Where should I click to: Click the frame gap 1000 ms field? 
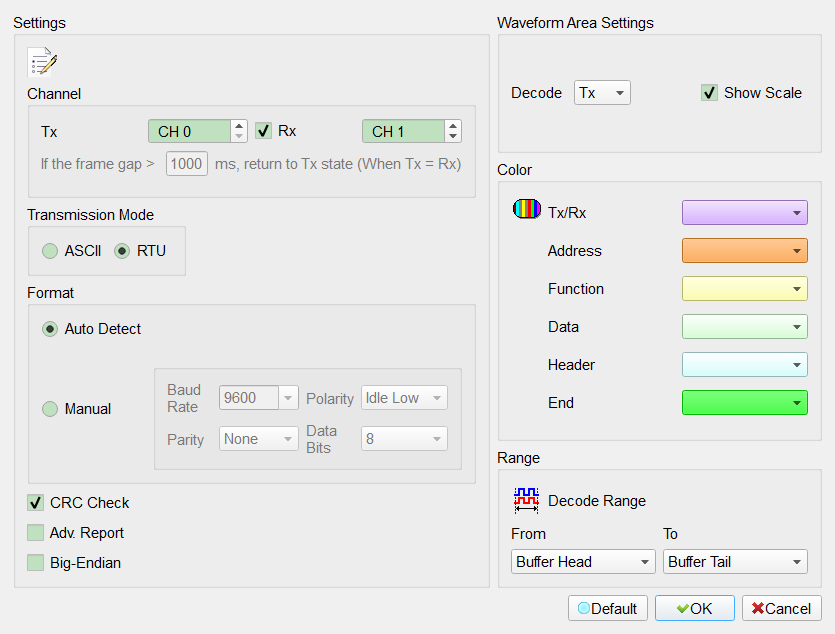(186, 163)
